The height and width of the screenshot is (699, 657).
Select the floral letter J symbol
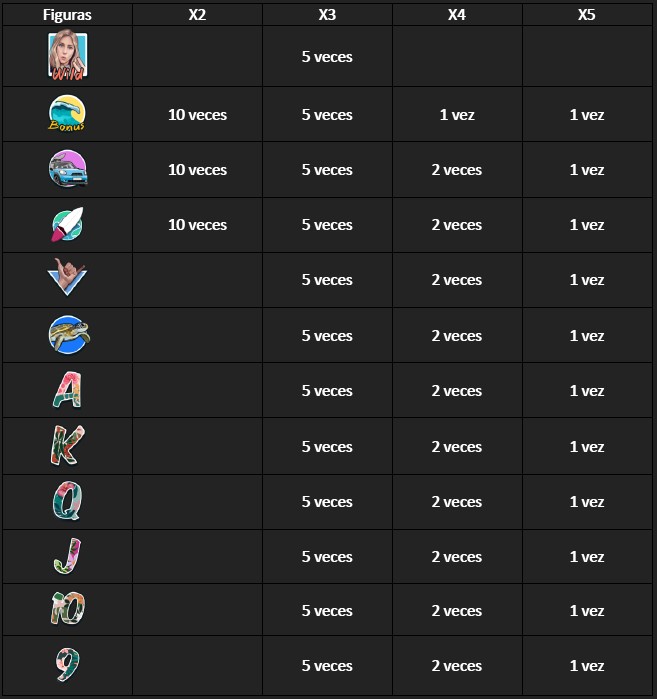tap(68, 556)
